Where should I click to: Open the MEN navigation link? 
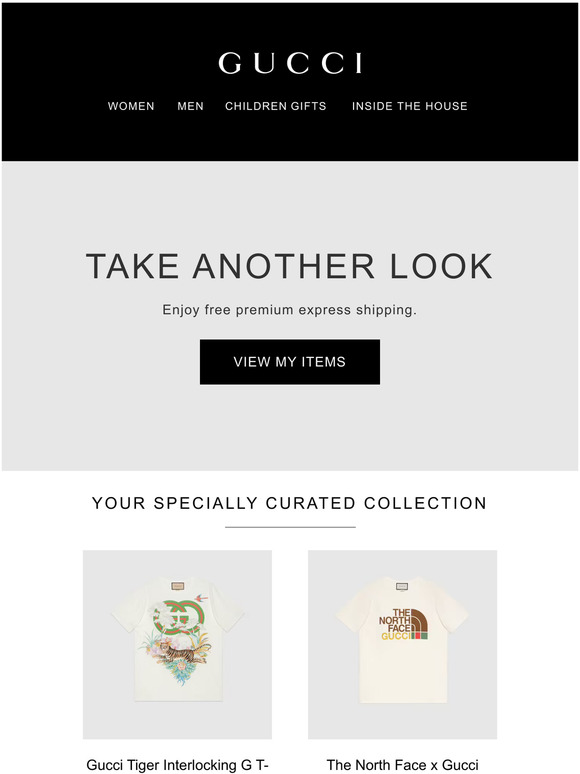191,106
